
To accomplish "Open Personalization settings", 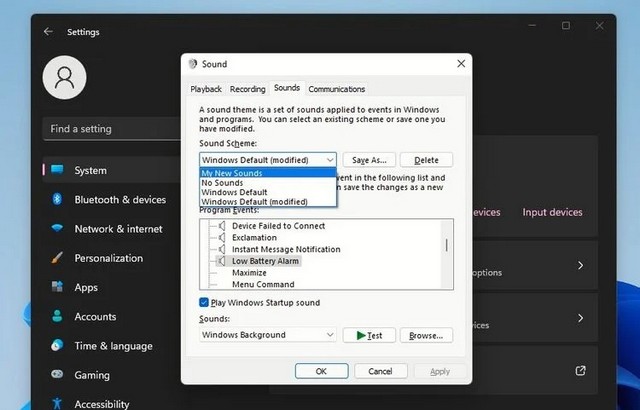I will [x=111, y=258].
